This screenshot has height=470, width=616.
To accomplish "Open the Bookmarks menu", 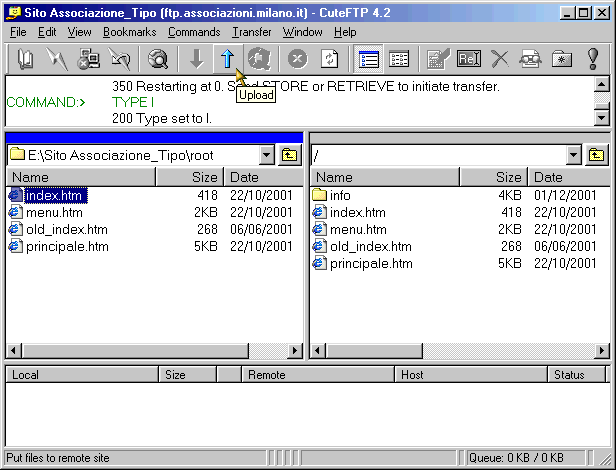I will click(x=130, y=32).
